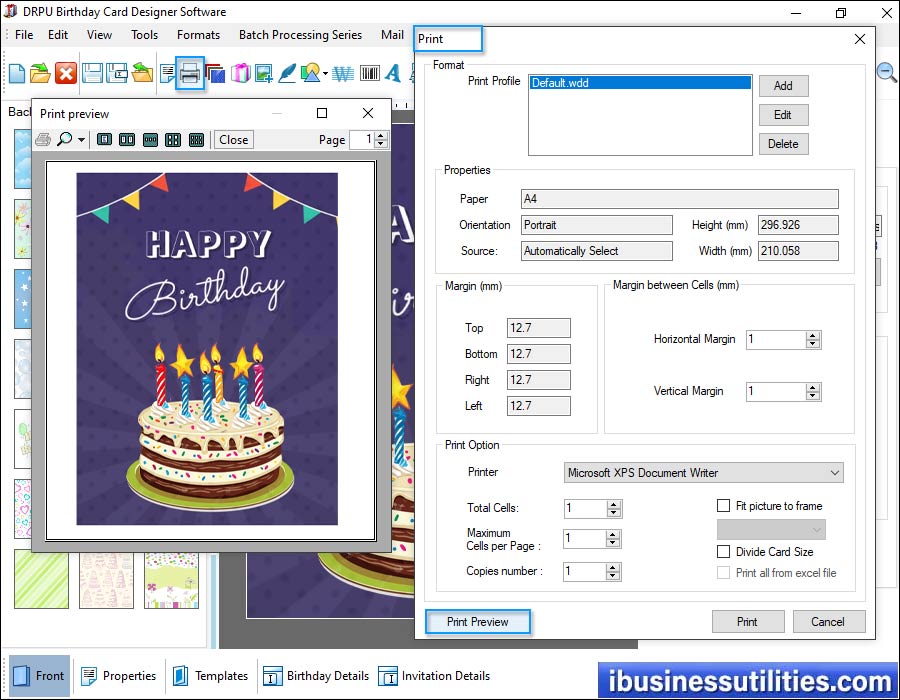Screen dimensions: 900x700
Task: Click the barcode tool icon
Action: tap(369, 73)
